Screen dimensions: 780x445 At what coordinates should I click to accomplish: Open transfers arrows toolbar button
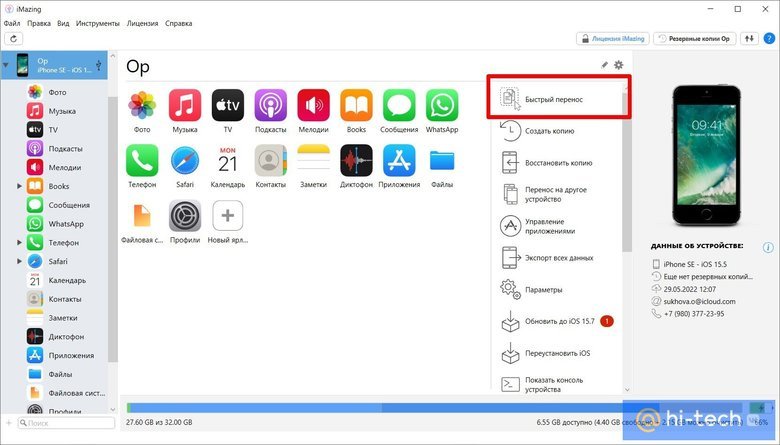pyautogui.click(x=749, y=38)
